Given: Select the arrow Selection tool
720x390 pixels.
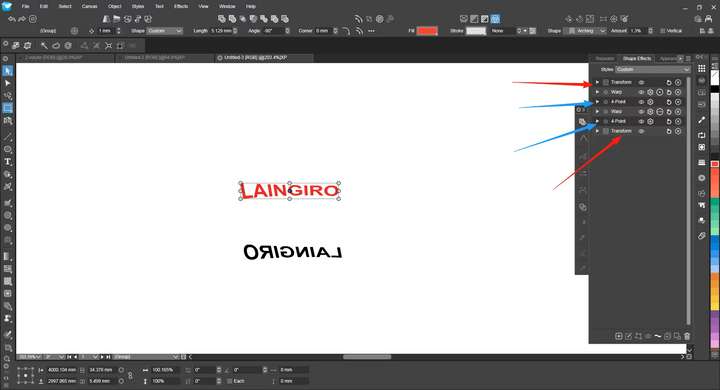Looking at the screenshot, I should click(8, 71).
